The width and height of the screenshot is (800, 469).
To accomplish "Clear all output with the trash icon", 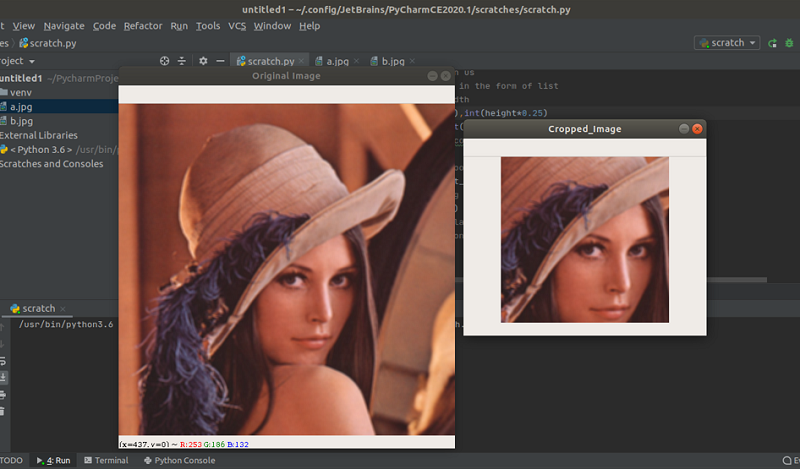I will [x=3, y=411].
